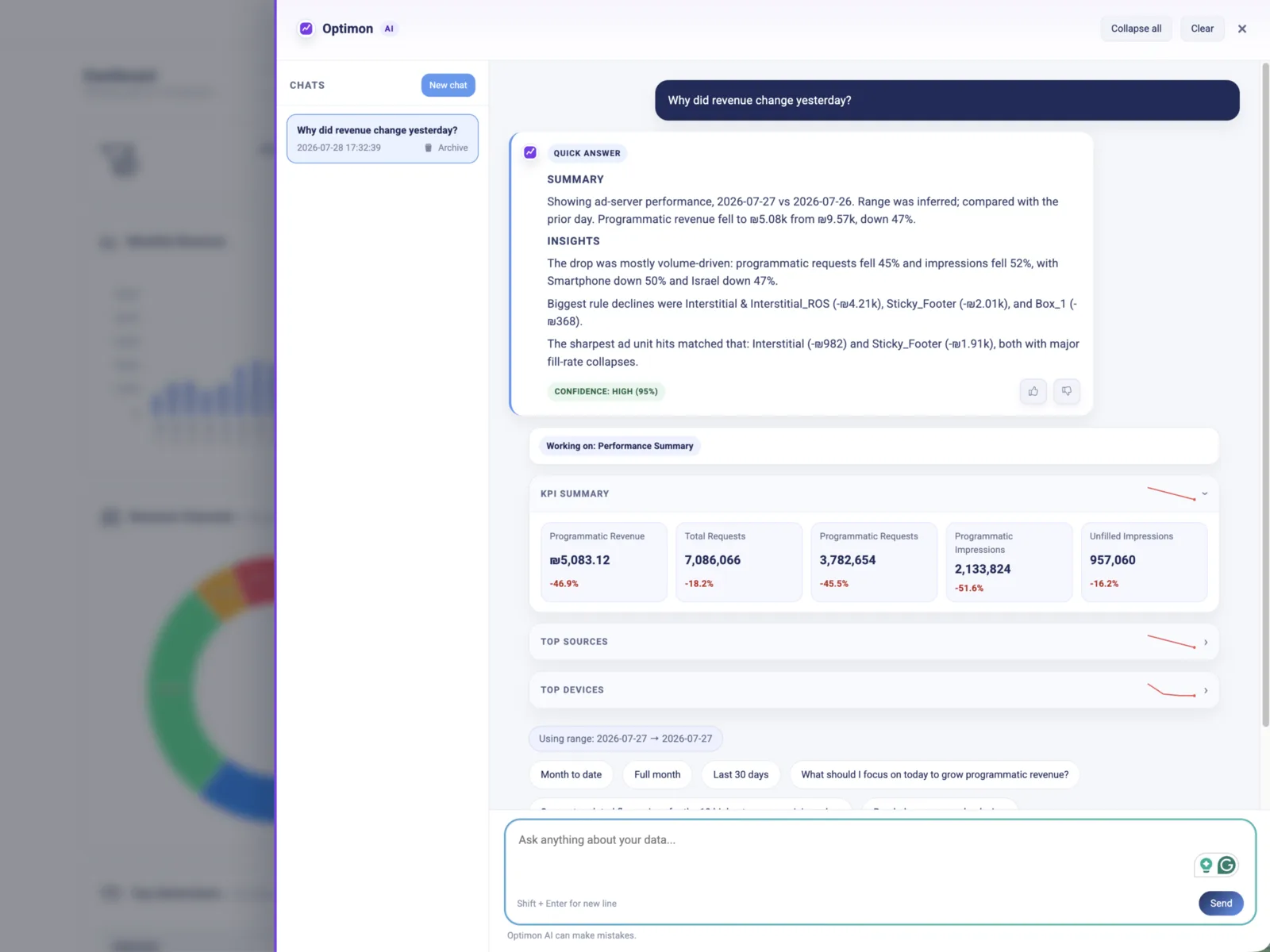
Task: Click the 'Working on: Performance Summary' label
Action: (x=619, y=446)
